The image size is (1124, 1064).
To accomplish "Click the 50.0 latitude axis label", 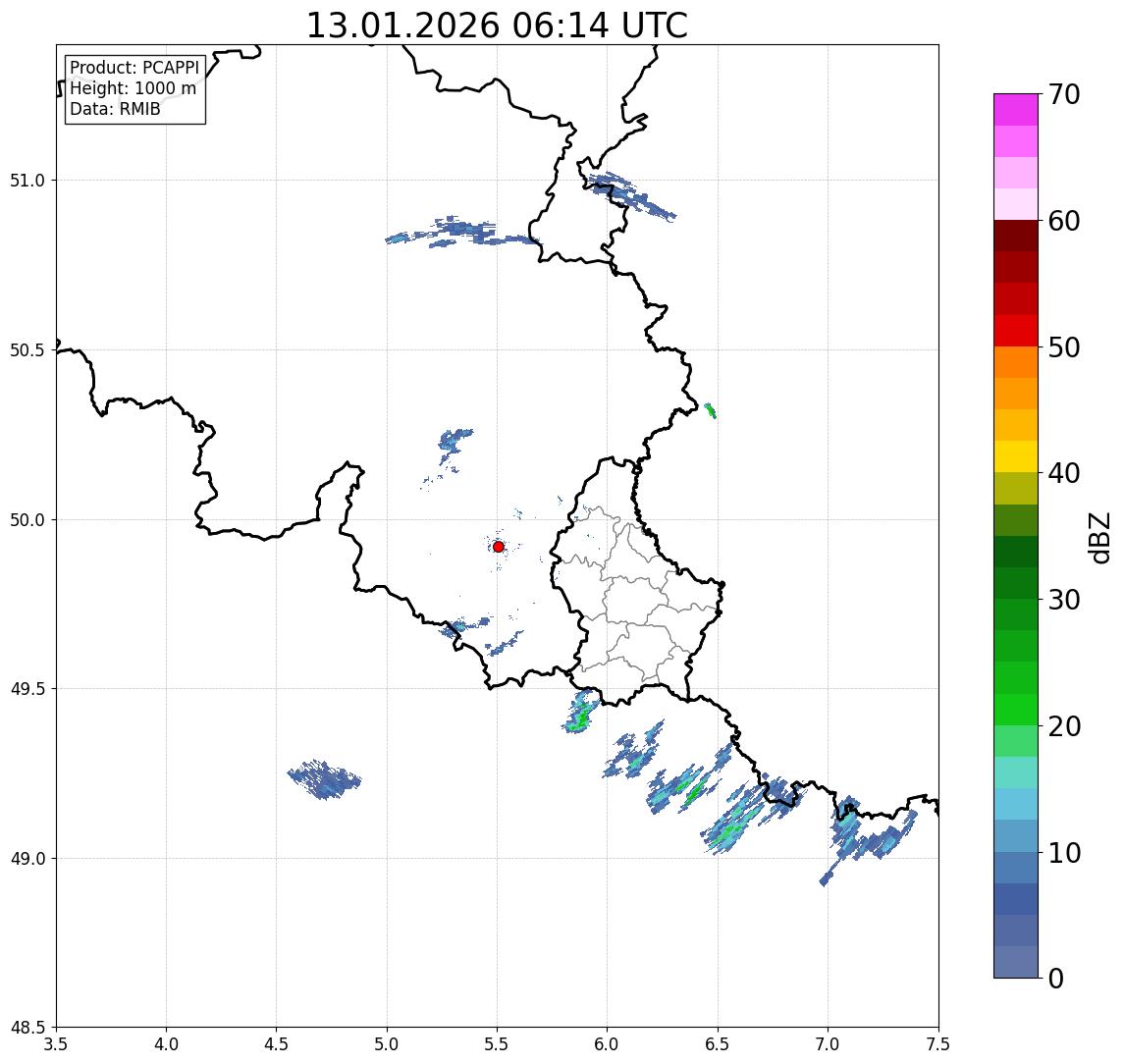I will pos(27,520).
